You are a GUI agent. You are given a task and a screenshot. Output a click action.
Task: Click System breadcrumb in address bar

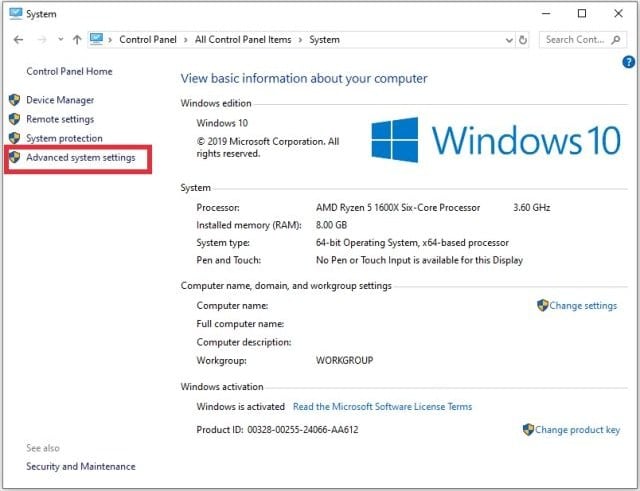[x=324, y=40]
